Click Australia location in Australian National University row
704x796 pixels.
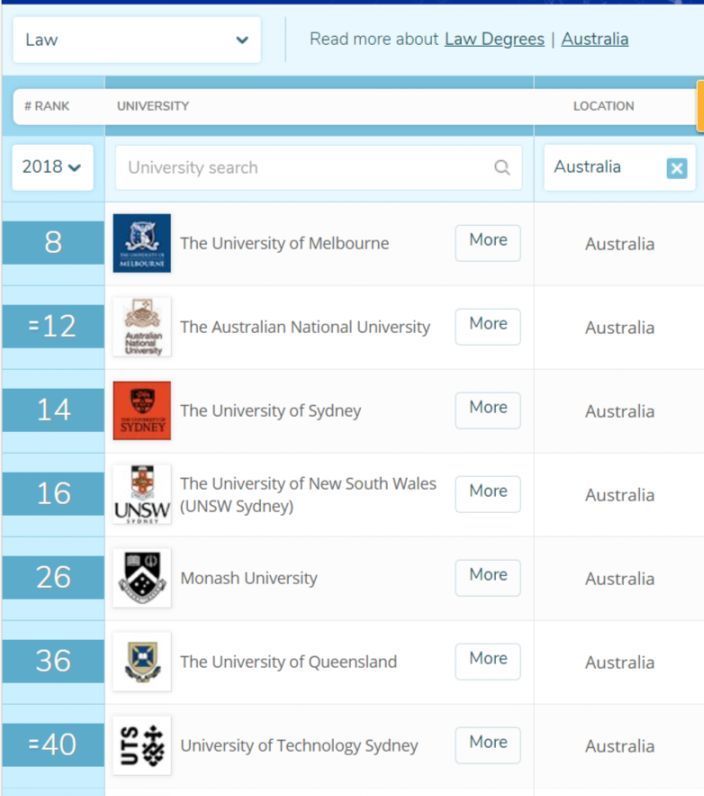click(x=620, y=328)
